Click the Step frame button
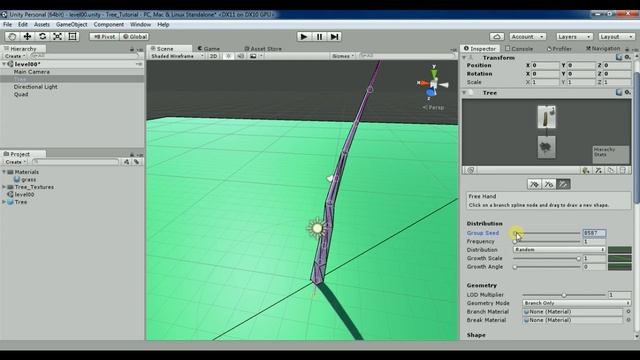 [334, 37]
